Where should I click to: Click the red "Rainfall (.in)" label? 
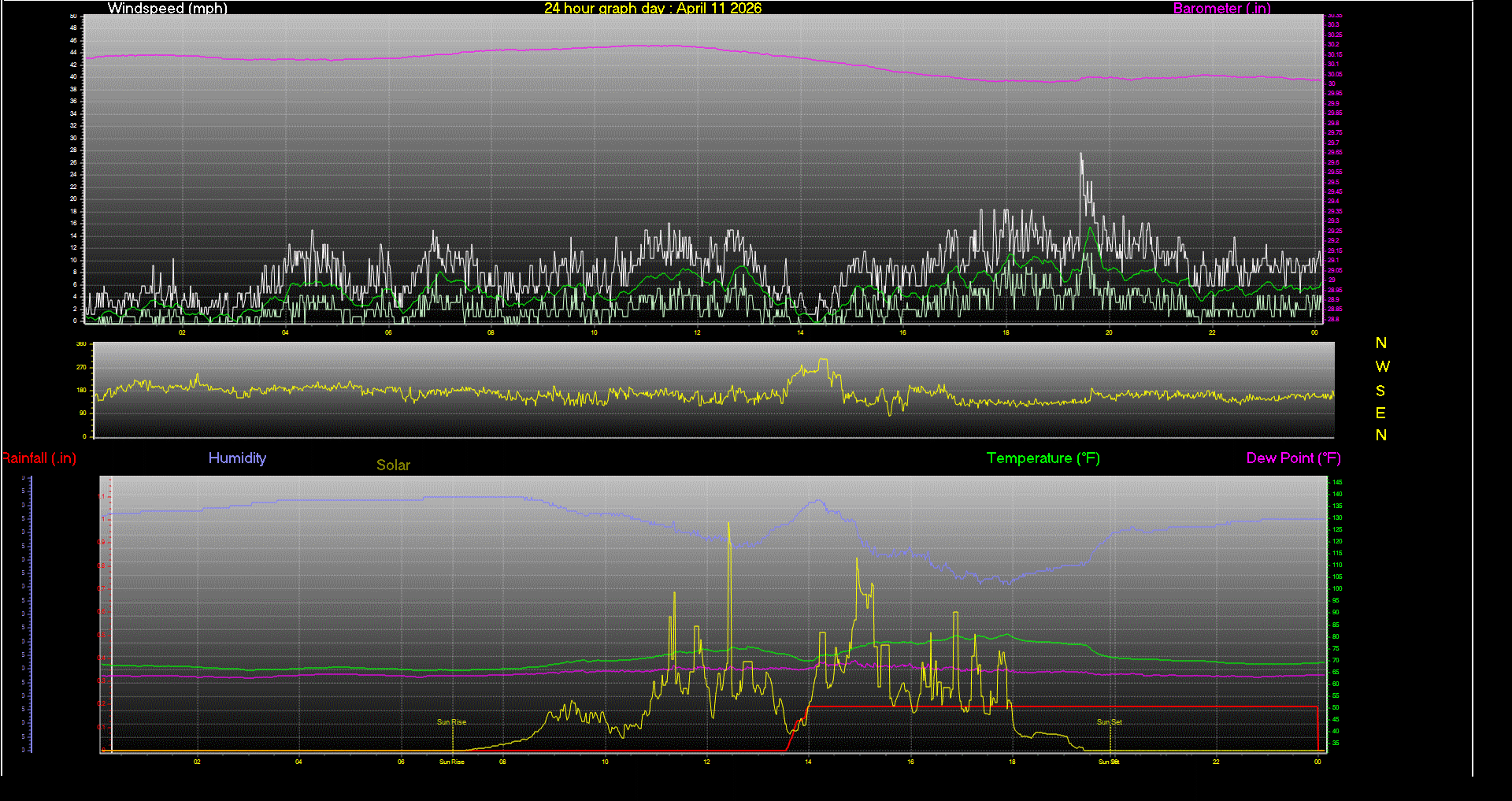click(39, 458)
